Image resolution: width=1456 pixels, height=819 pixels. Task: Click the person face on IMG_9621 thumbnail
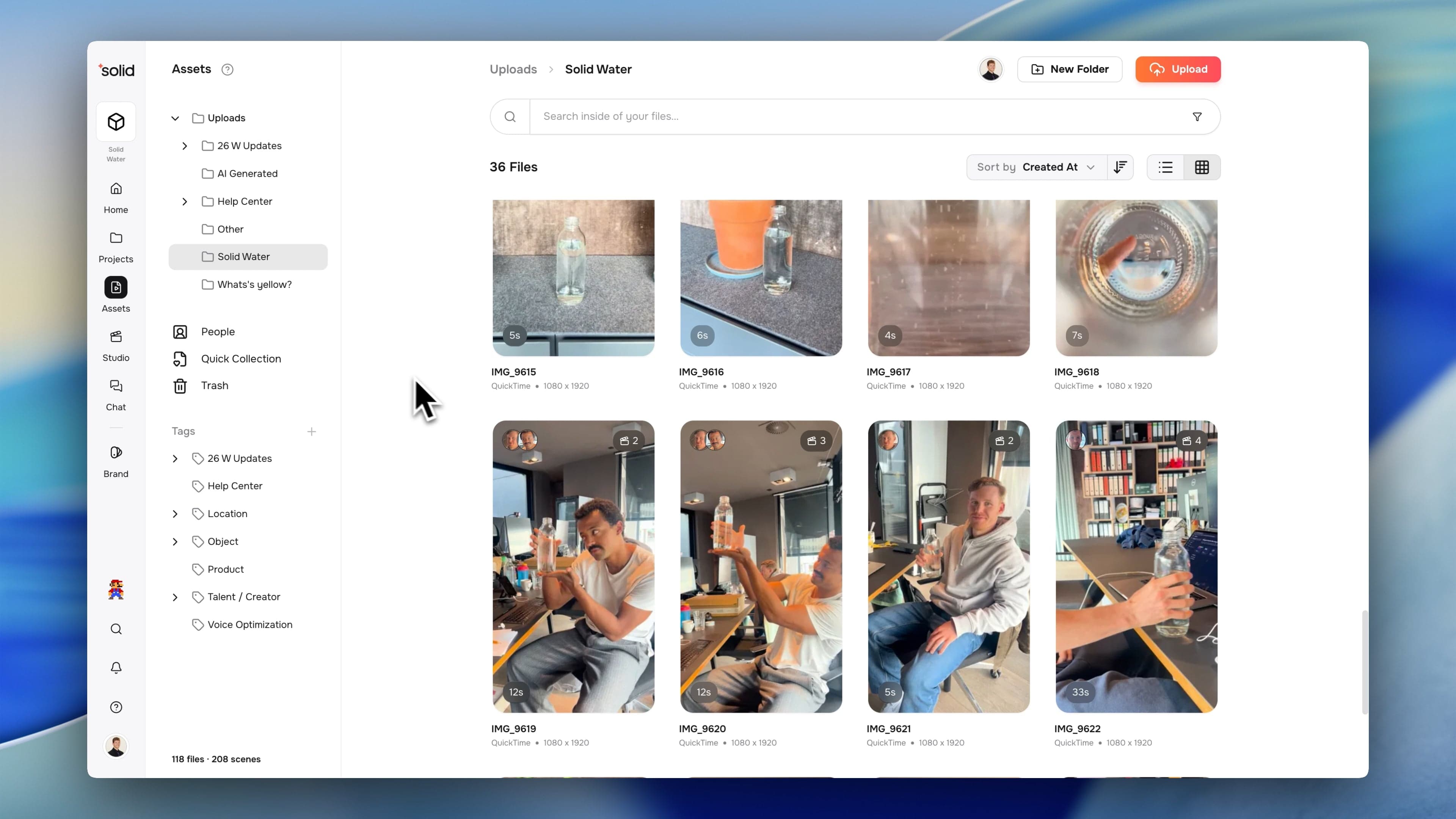[x=888, y=440]
